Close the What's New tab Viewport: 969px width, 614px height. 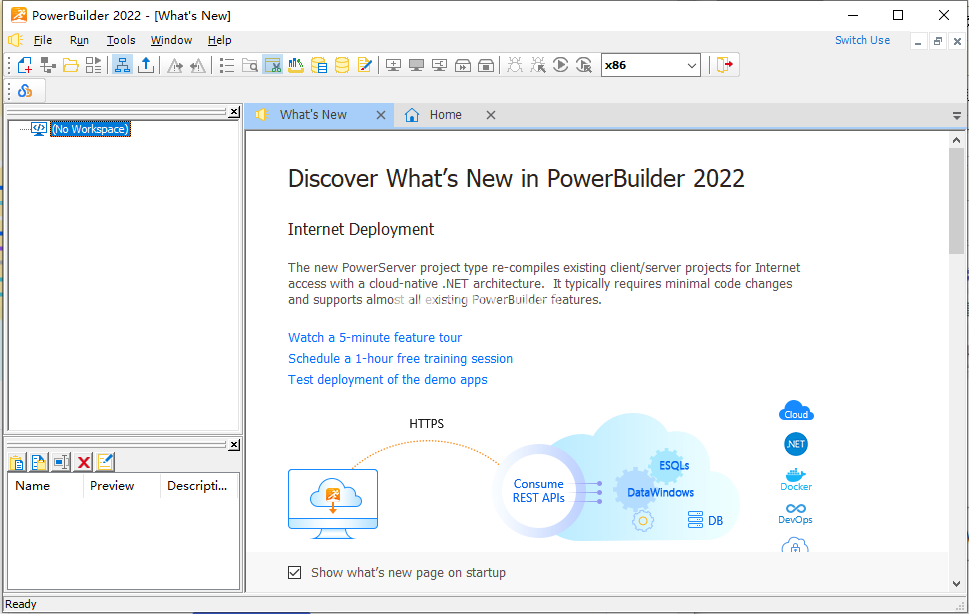pyautogui.click(x=381, y=115)
